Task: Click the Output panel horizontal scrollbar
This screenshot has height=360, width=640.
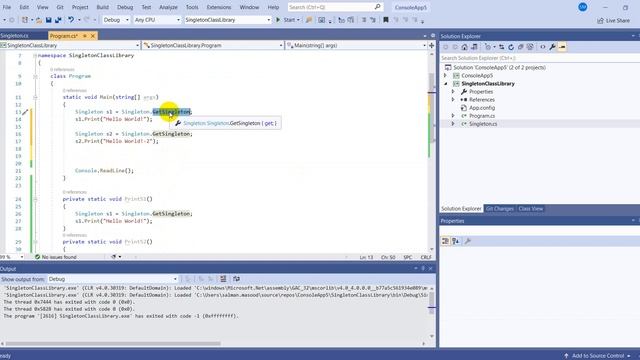Action: [x=113, y=344]
